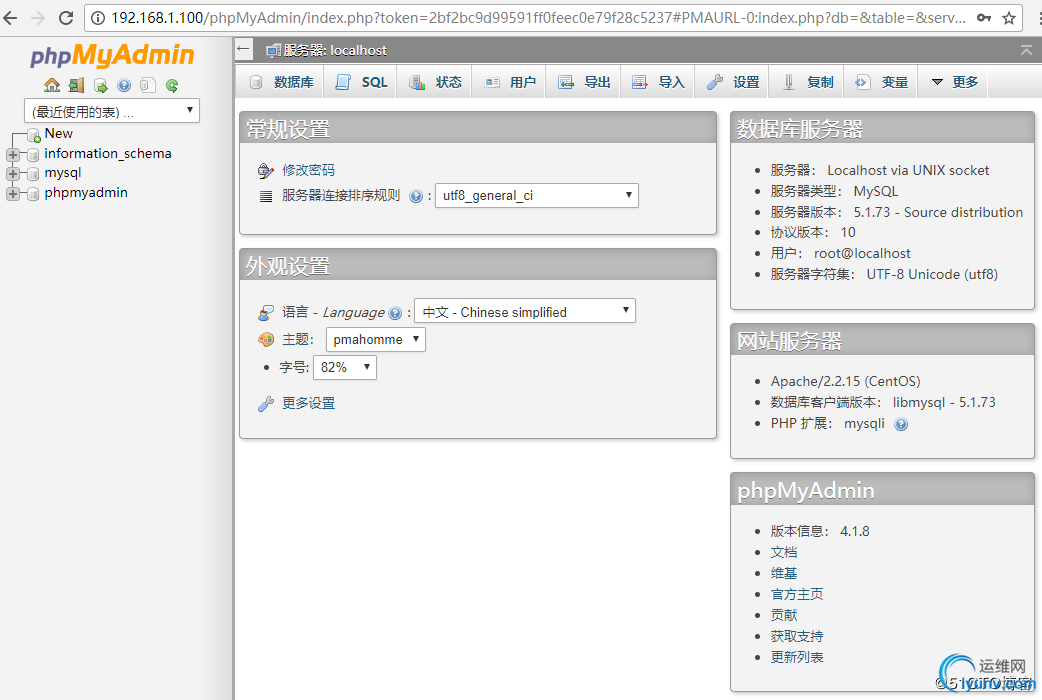The height and width of the screenshot is (700, 1042).
Task: Click the saved password key icon
Action: [x=984, y=18]
